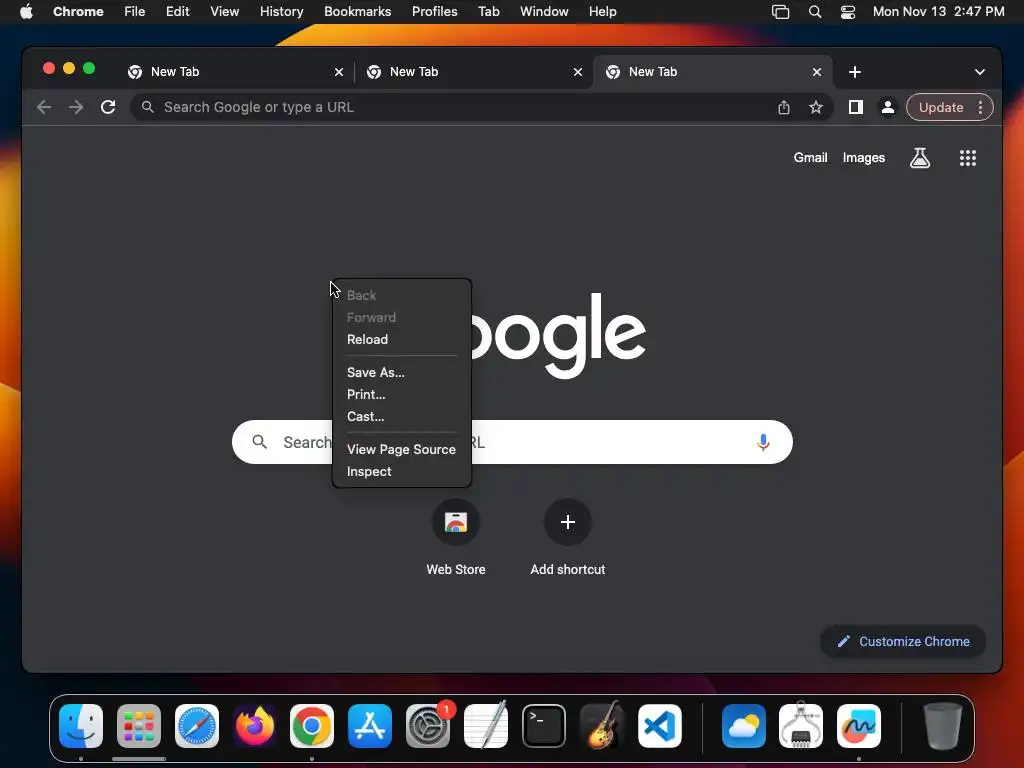Open Terminal from the Dock
Image resolution: width=1024 pixels, height=768 pixels.
(x=543, y=726)
